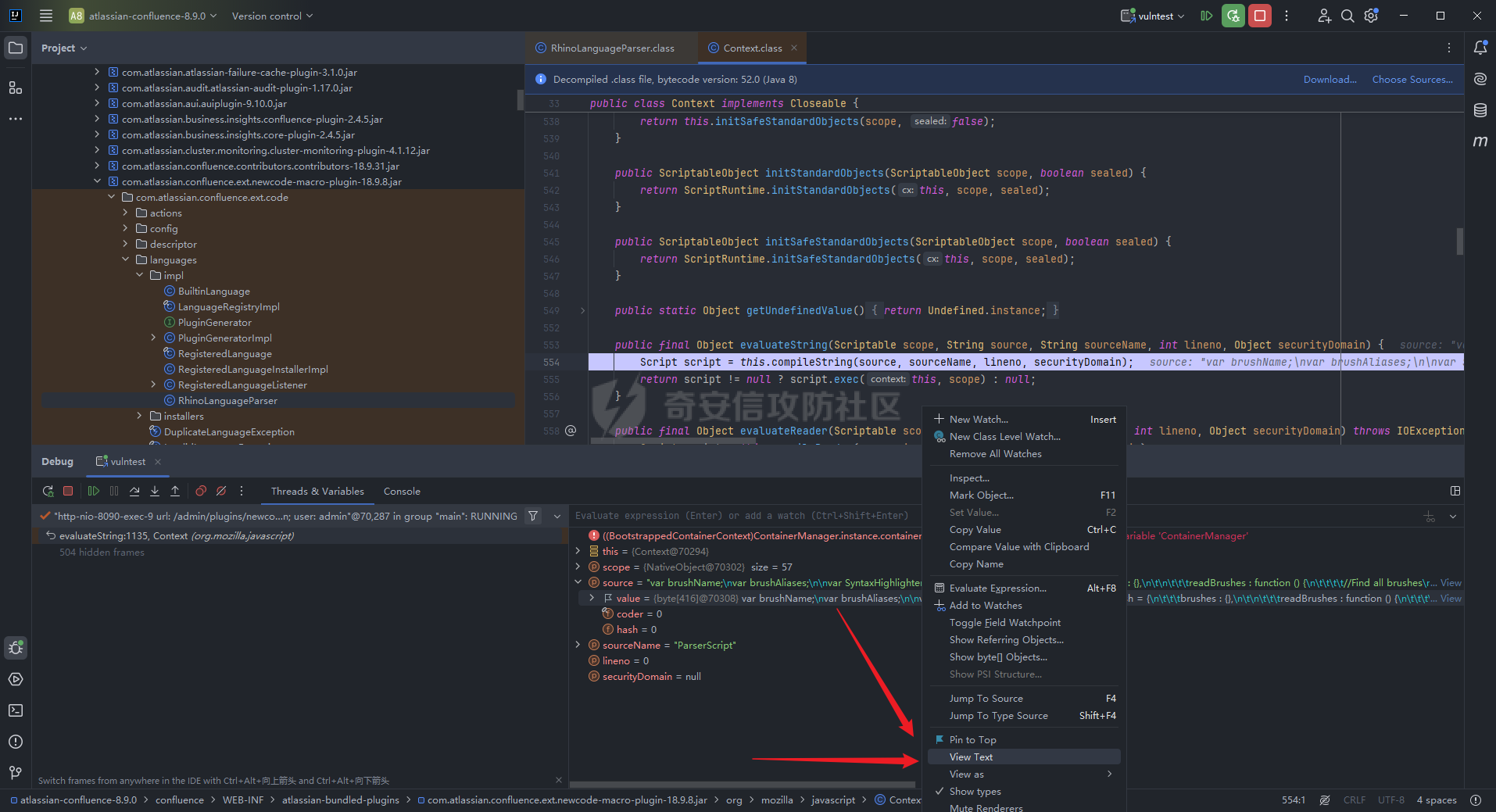Toggle the Show types menu option

pos(974,792)
